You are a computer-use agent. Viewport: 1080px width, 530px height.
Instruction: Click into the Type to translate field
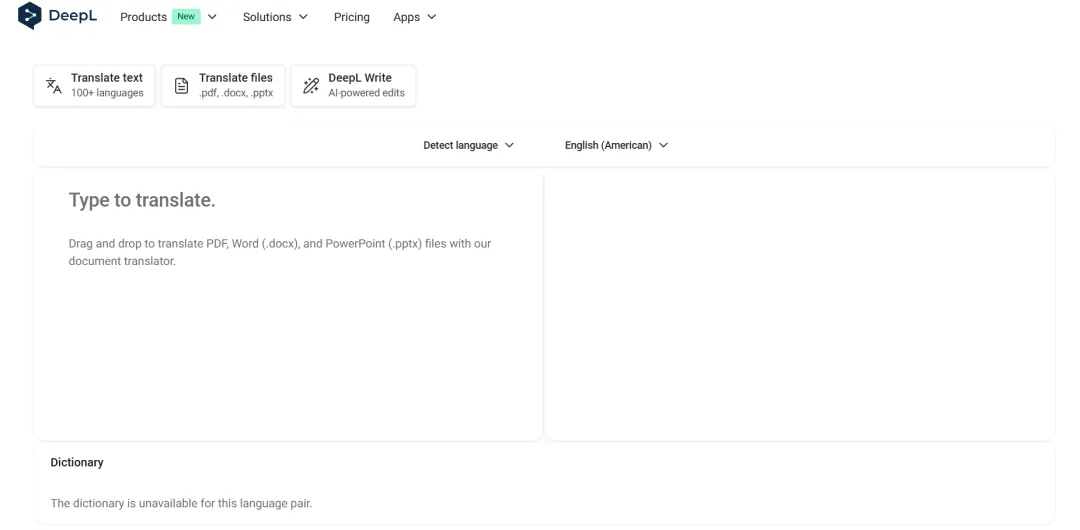click(288, 306)
